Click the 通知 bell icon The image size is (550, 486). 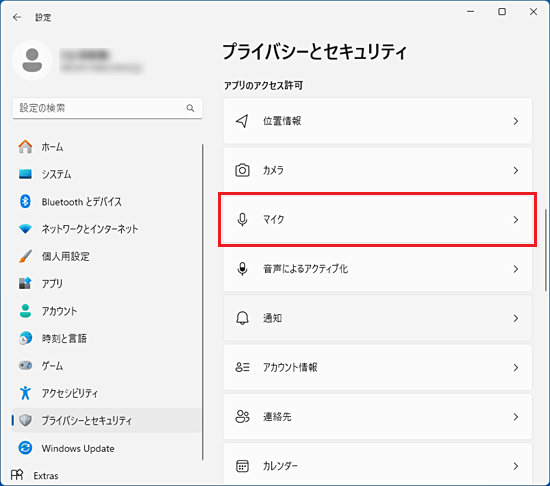pyautogui.click(x=242, y=318)
